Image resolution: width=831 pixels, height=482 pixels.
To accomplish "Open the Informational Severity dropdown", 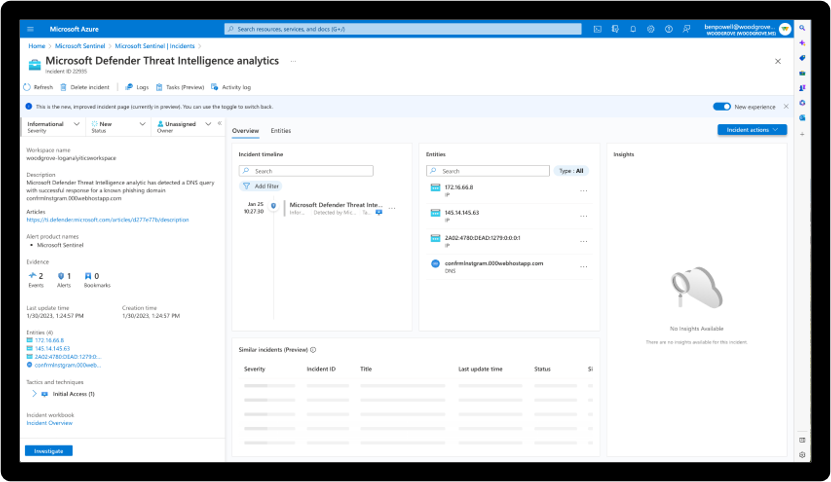I will pyautogui.click(x=53, y=127).
